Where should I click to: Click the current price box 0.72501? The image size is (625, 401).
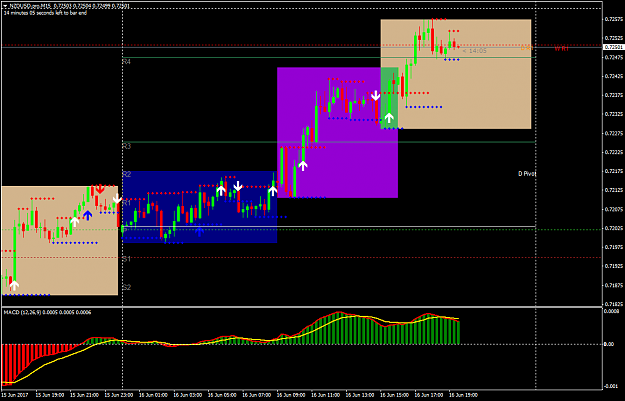point(612,47)
